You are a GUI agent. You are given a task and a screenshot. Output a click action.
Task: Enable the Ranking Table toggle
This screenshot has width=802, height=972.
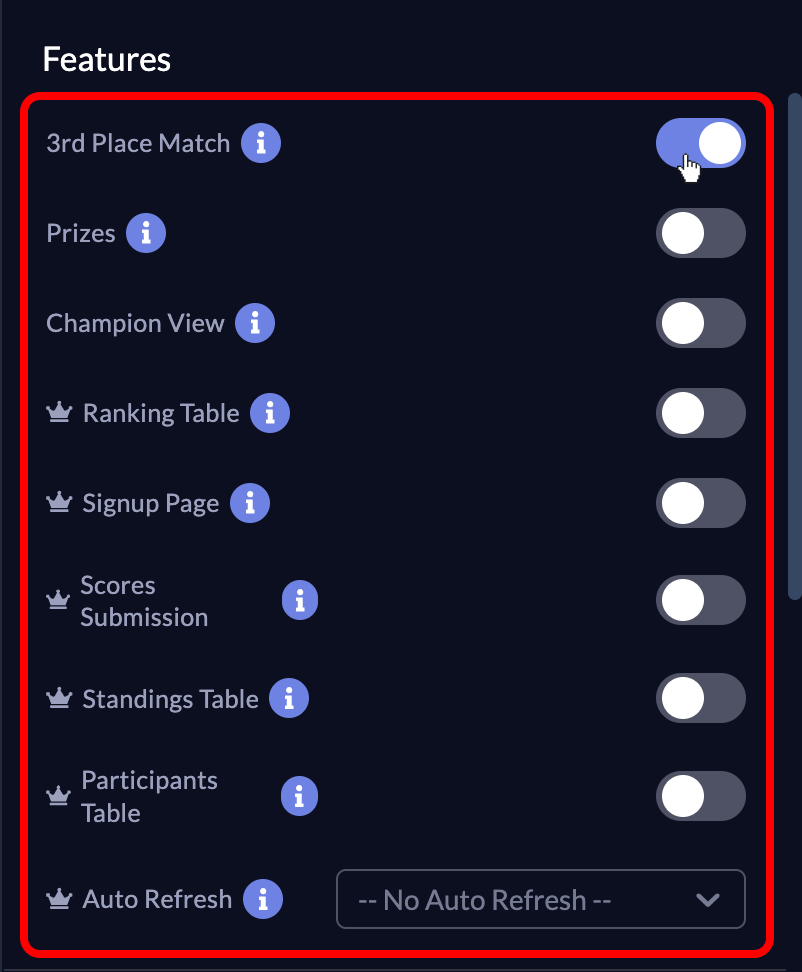pos(701,413)
